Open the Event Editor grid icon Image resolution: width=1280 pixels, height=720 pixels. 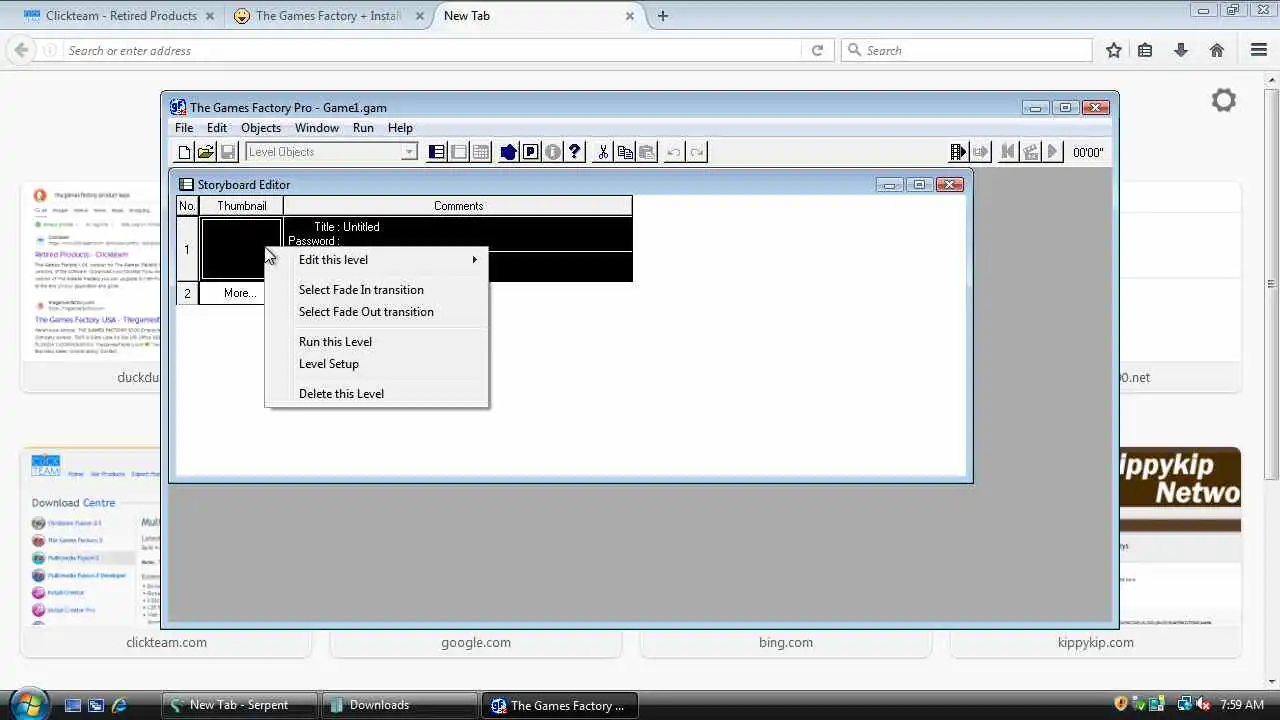pos(481,152)
